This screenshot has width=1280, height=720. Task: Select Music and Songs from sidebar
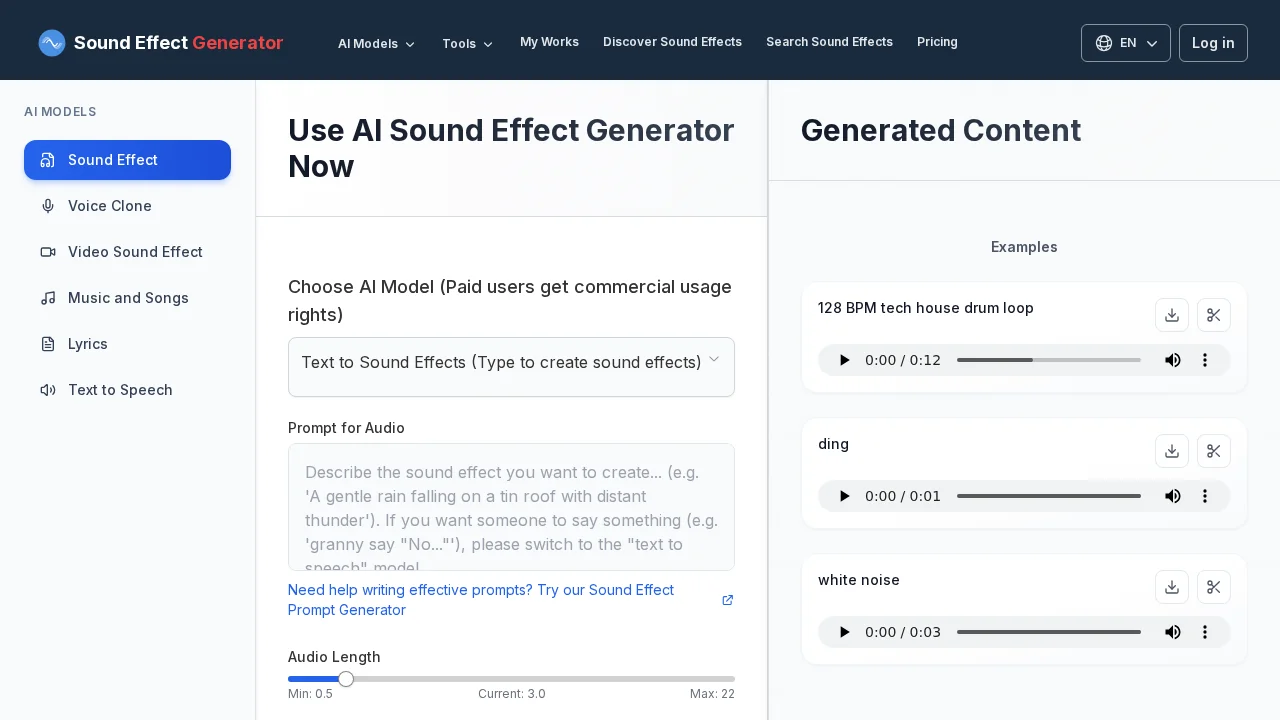click(128, 298)
